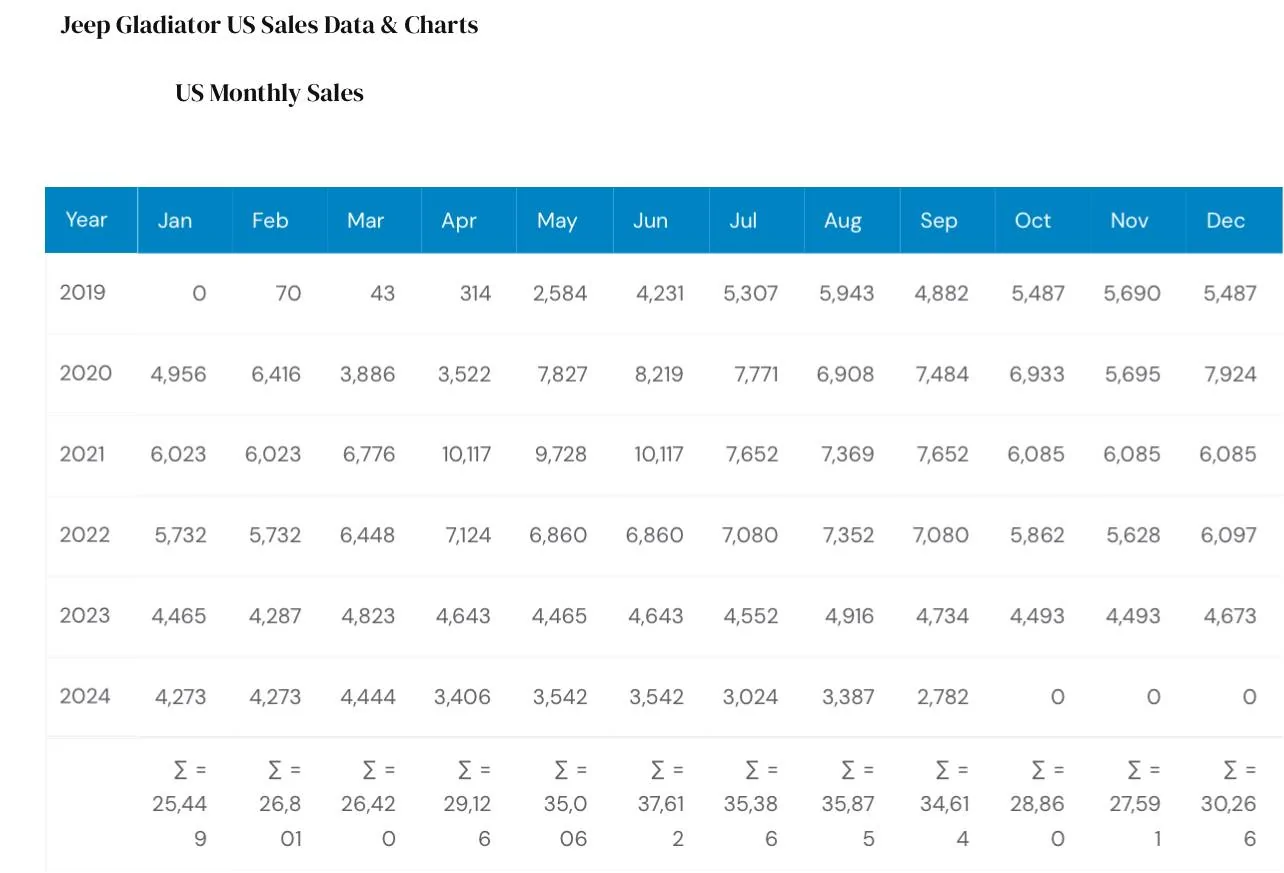The image size is (1284, 873).
Task: Click the Jun column header
Action: click(650, 220)
